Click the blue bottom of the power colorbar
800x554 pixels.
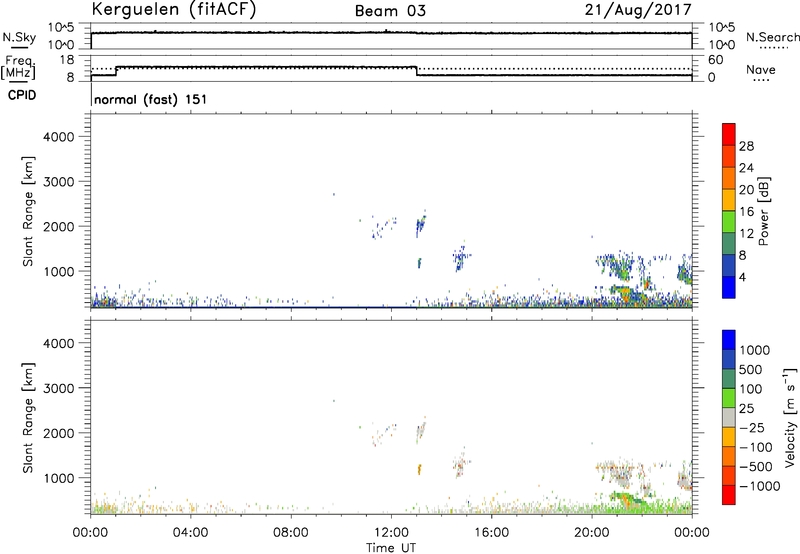729,287
